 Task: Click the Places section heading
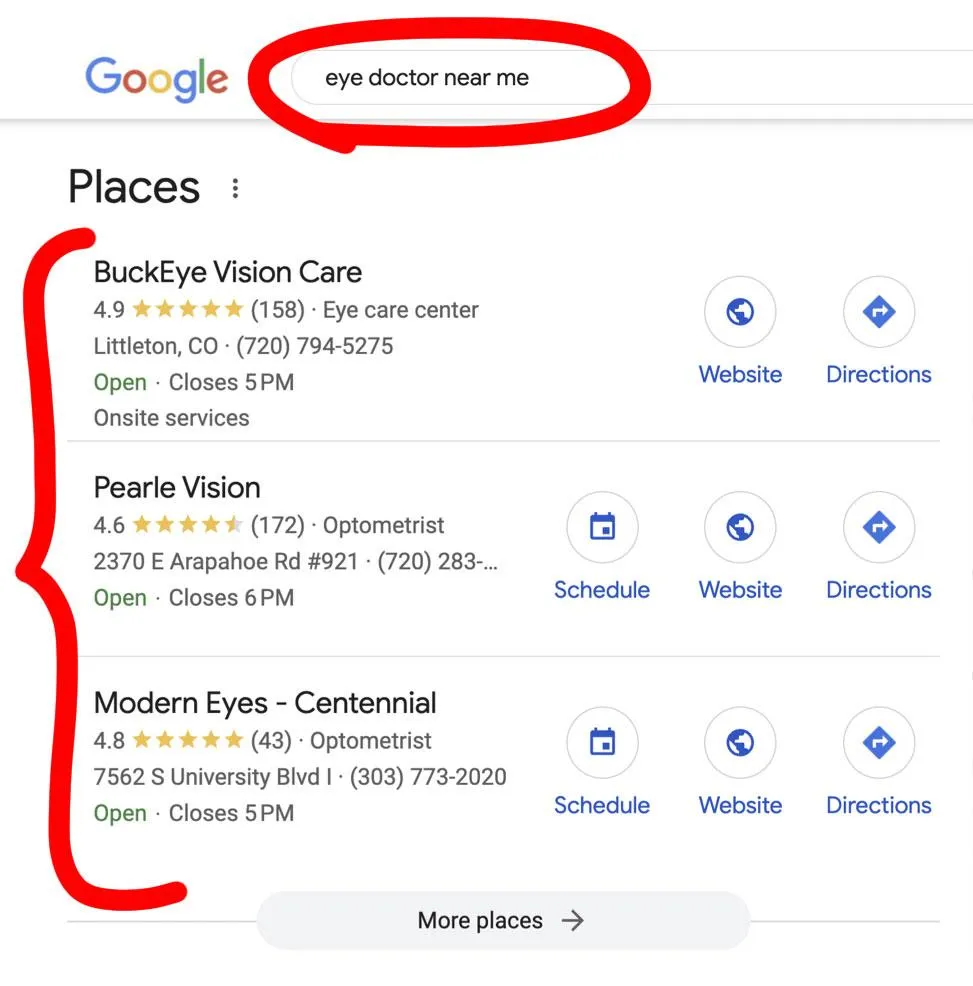pyautogui.click(x=134, y=187)
